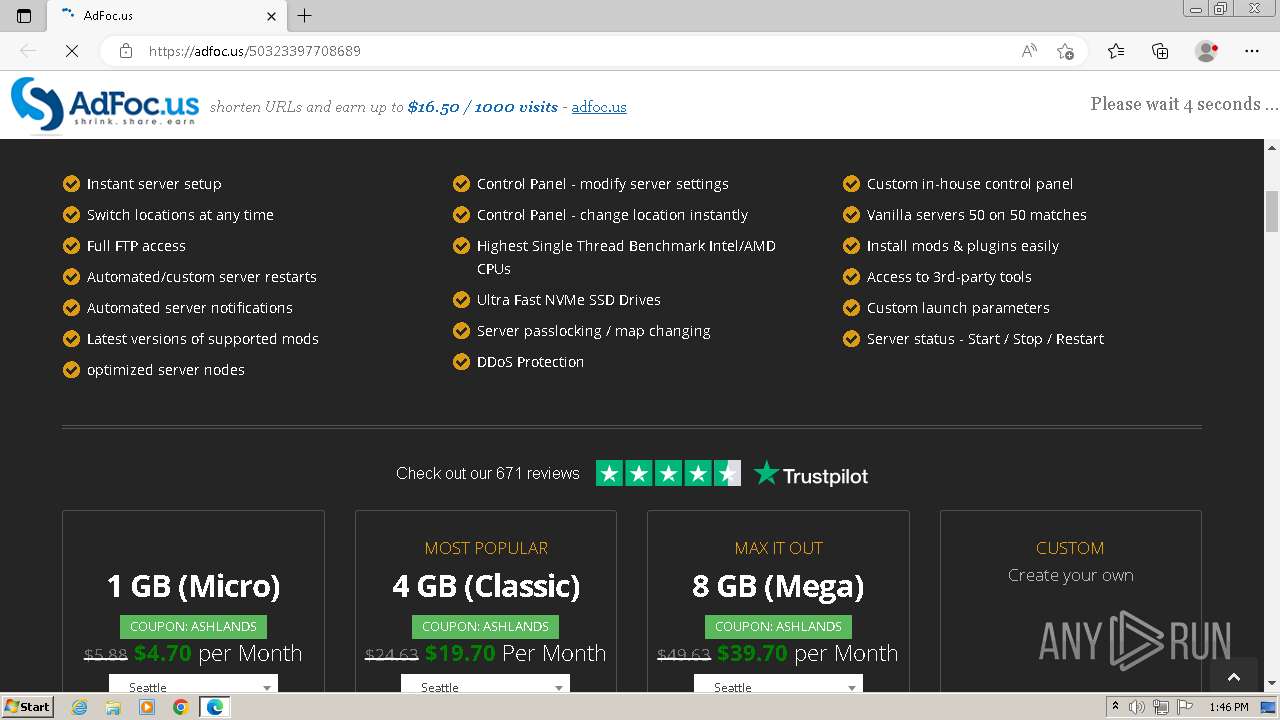The image size is (1280, 720).
Task: Click Instant server setup feature text
Action: 154,184
